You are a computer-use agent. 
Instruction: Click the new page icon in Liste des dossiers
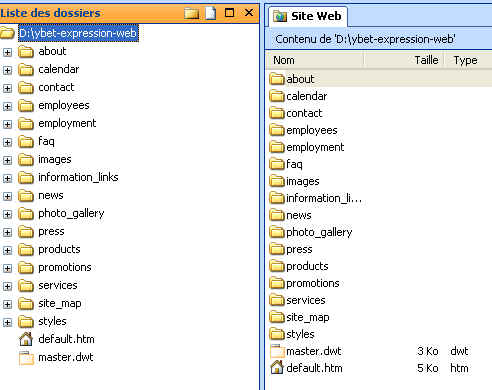coord(211,13)
